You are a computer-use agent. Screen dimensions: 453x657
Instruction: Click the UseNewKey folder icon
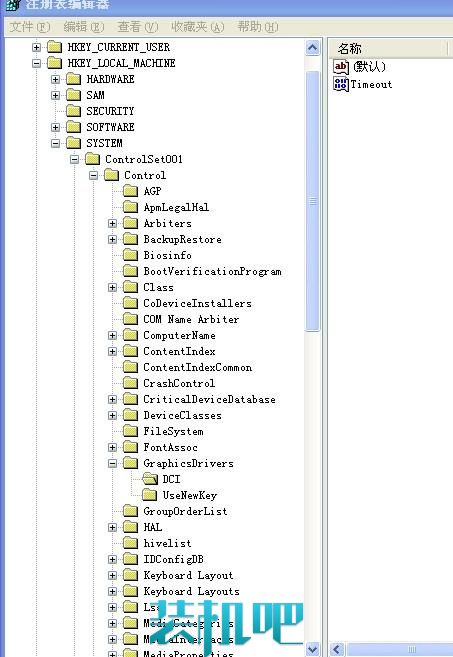click(x=150, y=495)
